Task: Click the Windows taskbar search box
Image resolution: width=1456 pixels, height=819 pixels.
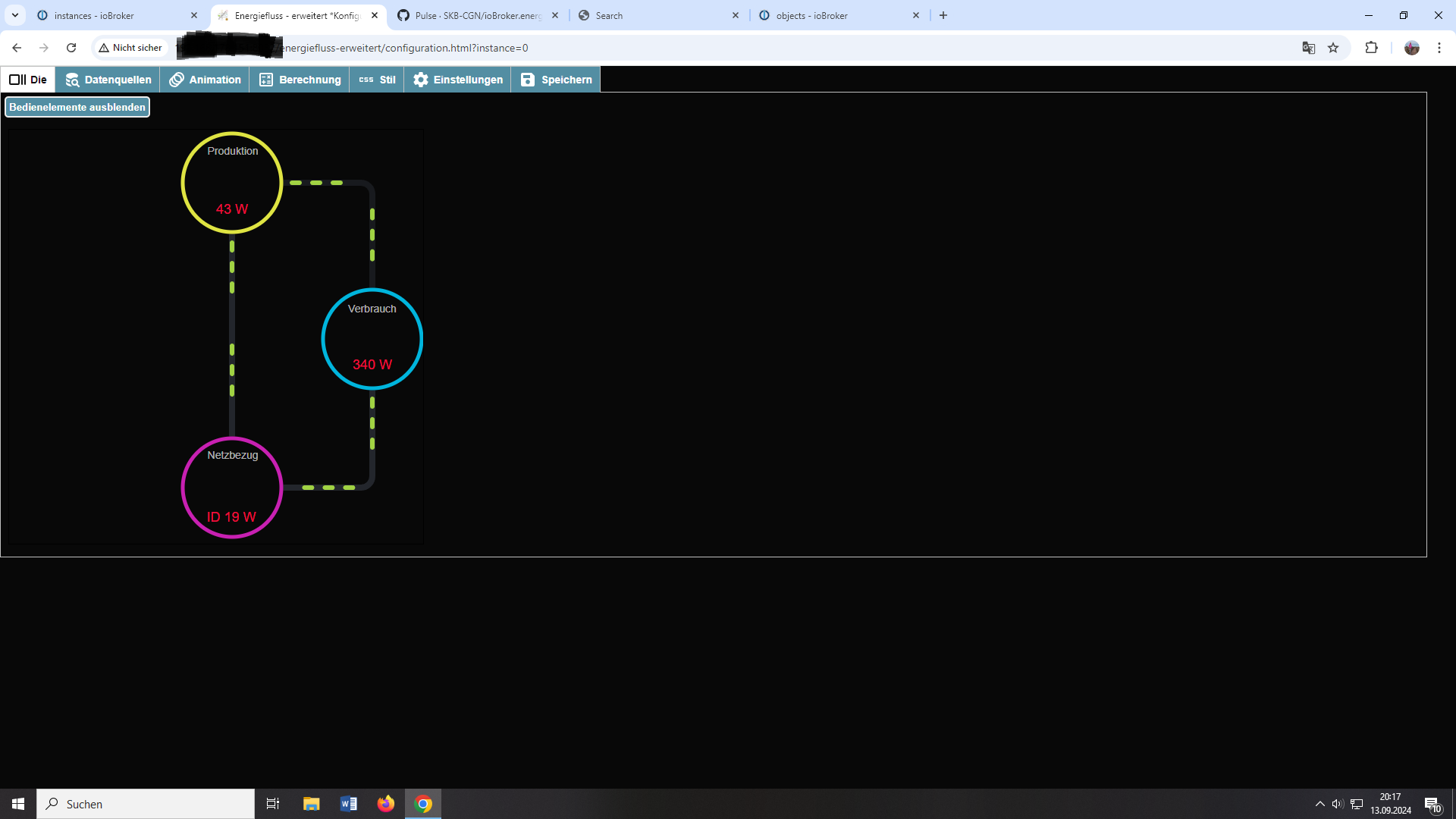Action: [x=146, y=804]
